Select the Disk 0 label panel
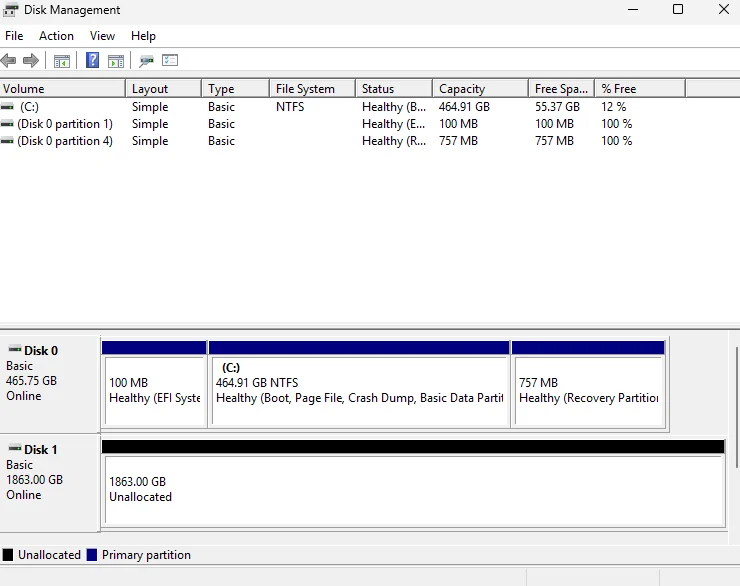 tap(50, 384)
